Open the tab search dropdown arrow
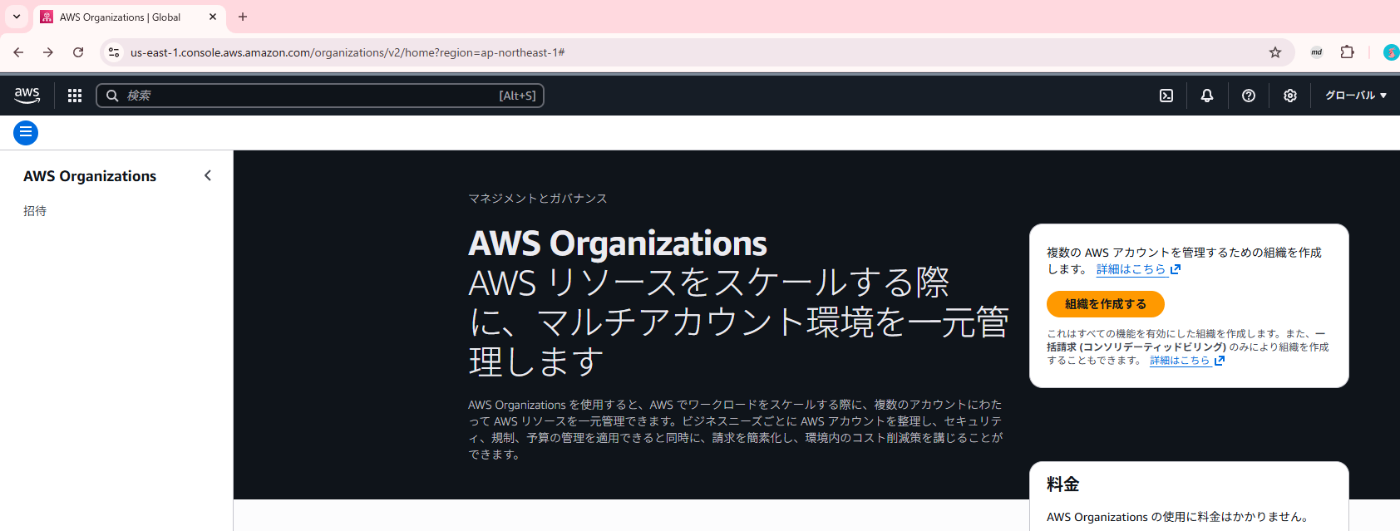1400x531 pixels. [x=16, y=17]
